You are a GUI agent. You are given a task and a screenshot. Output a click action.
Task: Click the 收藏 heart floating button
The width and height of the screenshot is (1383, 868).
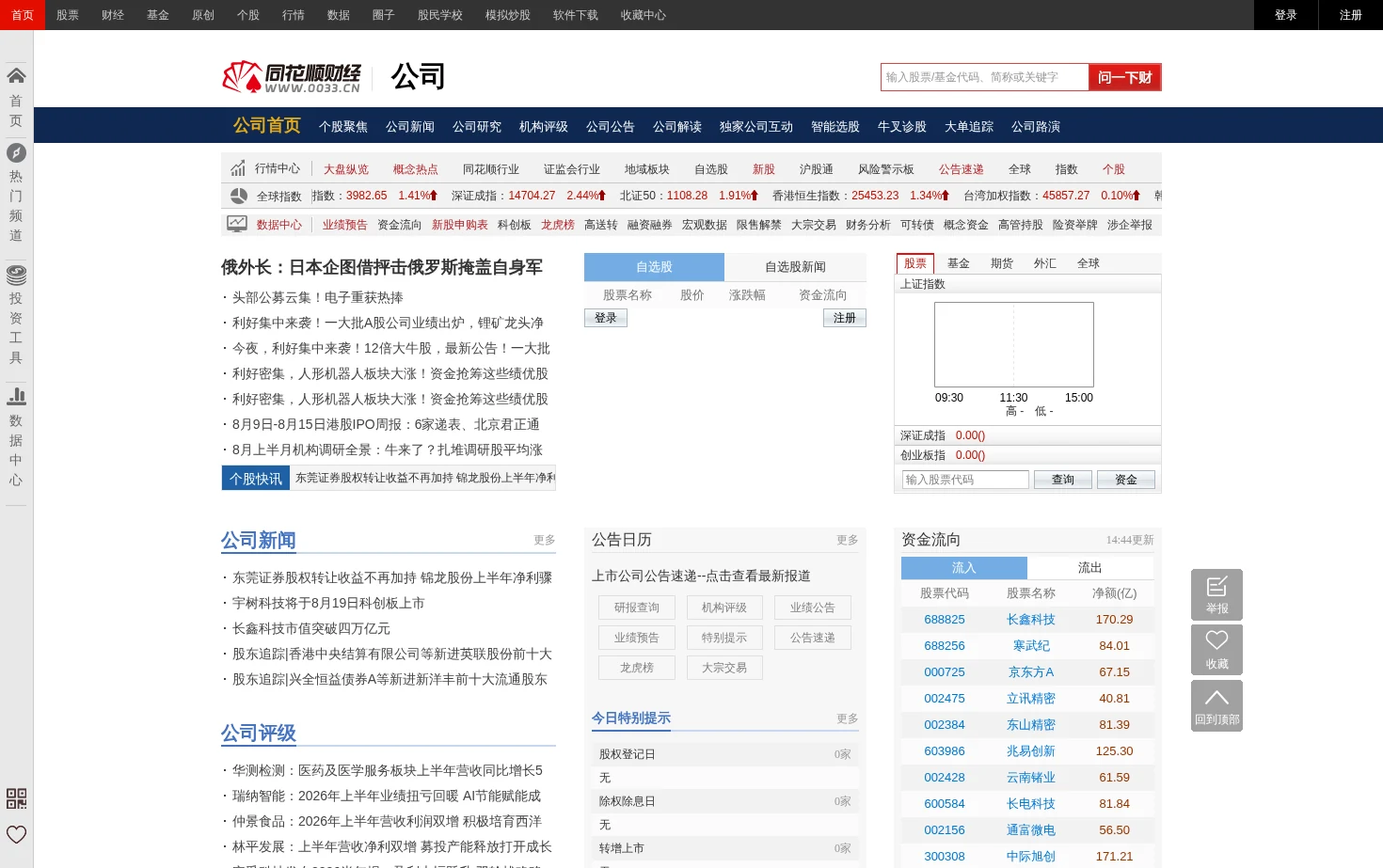tap(1216, 650)
